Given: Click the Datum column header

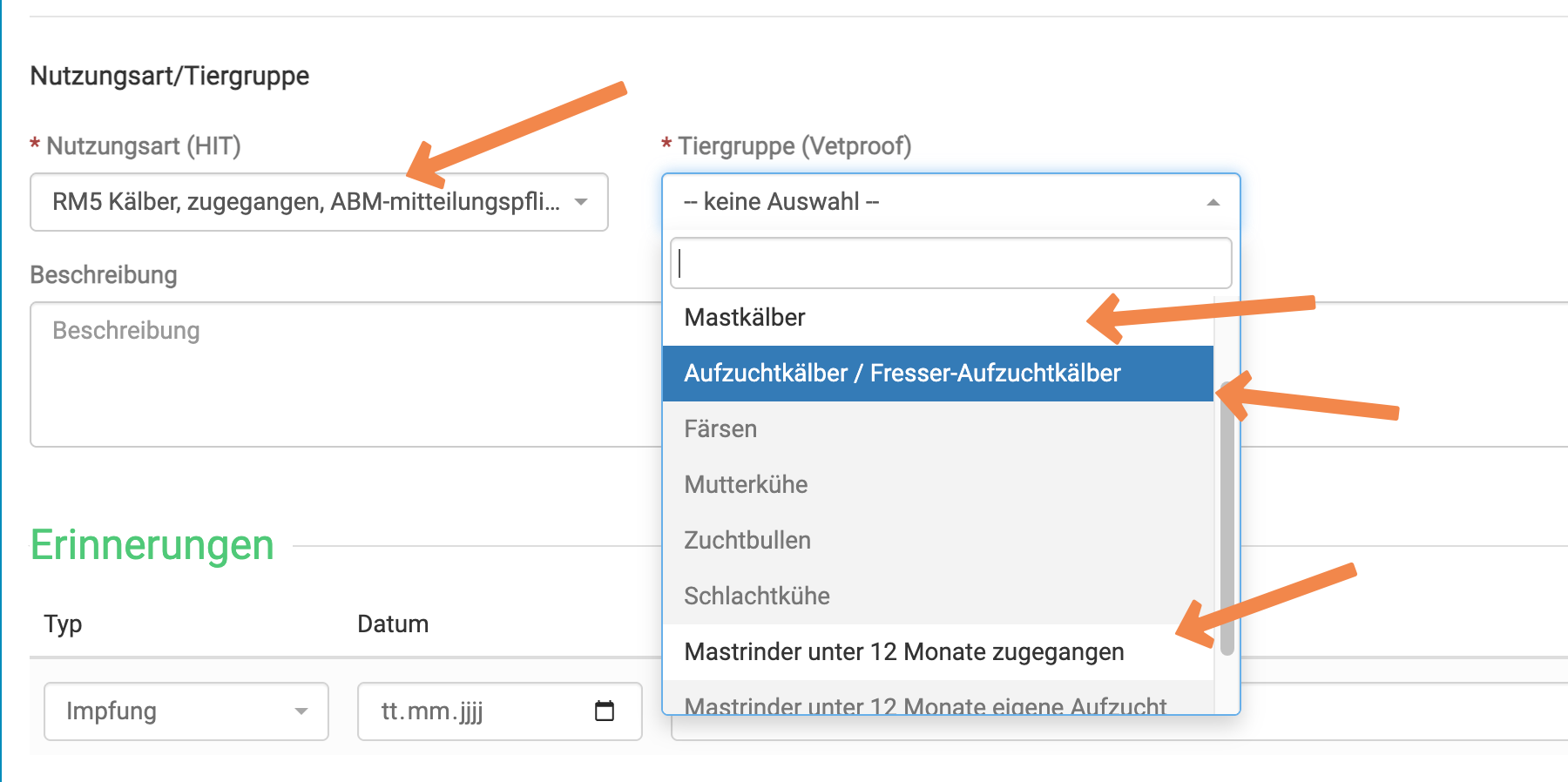Looking at the screenshot, I should [393, 624].
